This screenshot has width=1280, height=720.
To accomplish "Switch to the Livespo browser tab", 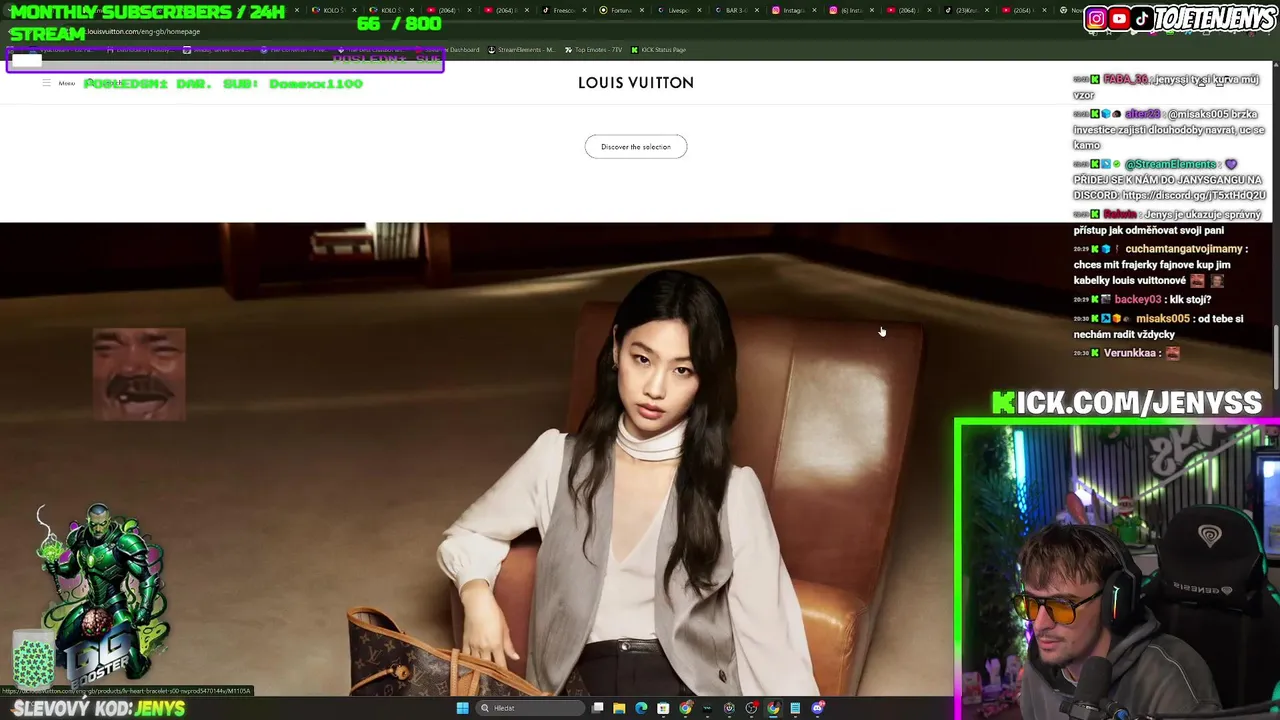I will [678, 10].
